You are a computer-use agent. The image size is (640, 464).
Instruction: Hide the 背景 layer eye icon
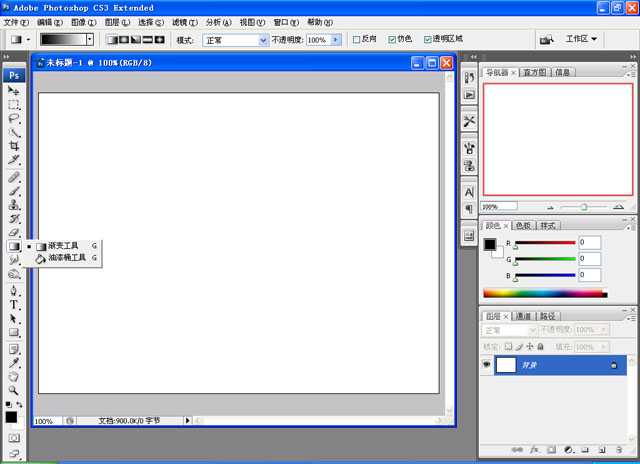coord(487,364)
